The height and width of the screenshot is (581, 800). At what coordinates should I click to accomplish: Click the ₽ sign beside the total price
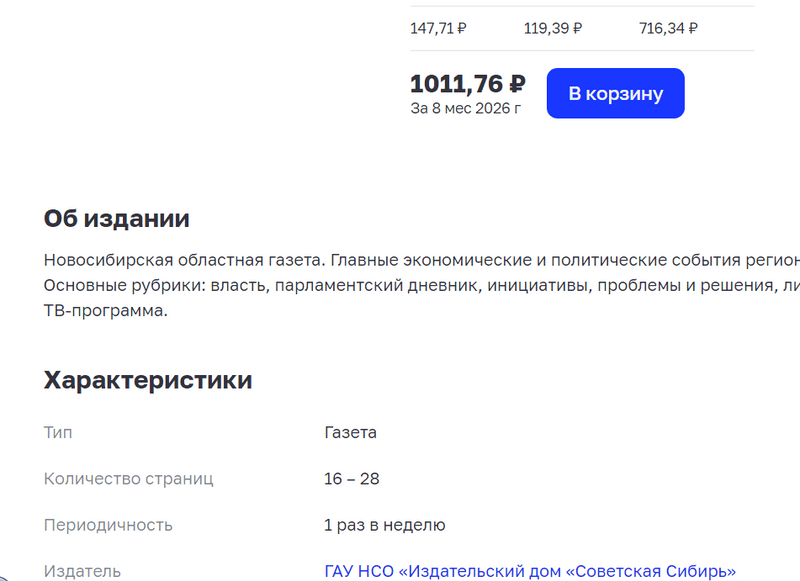click(x=517, y=84)
